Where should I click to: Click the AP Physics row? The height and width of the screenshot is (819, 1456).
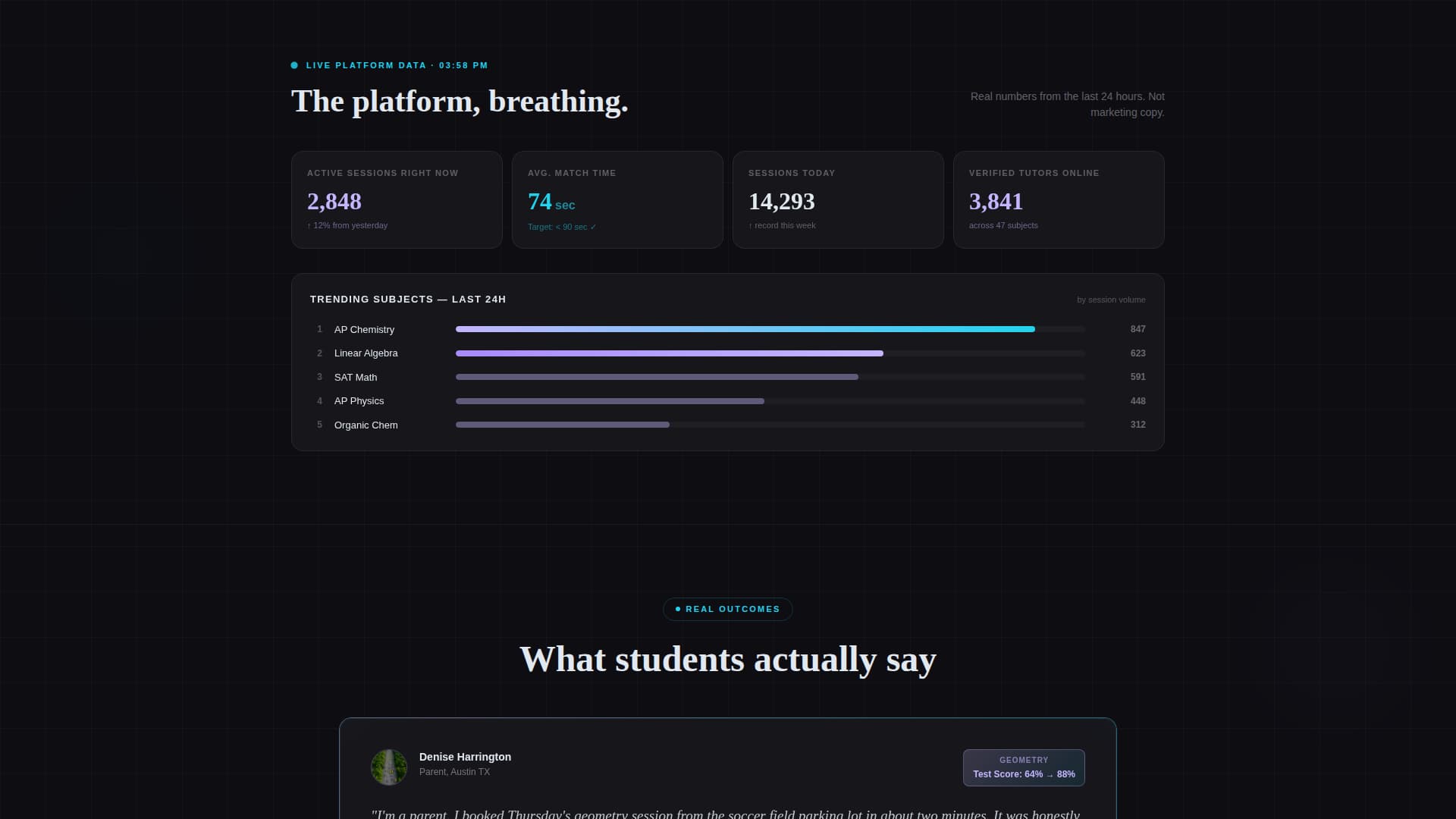(359, 400)
